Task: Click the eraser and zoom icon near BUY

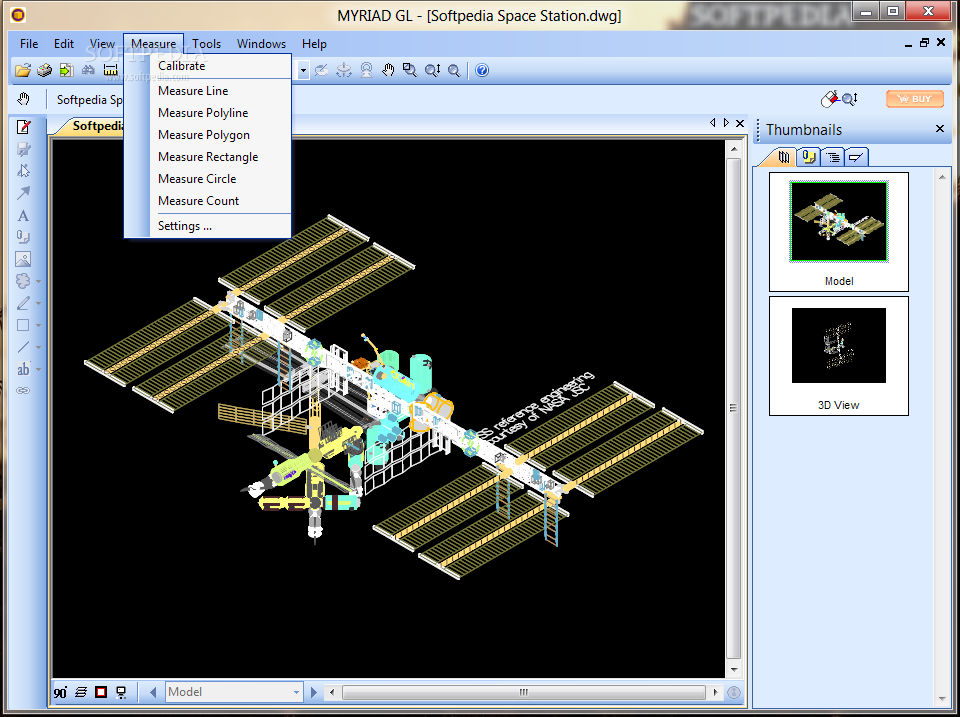Action: tap(839, 99)
